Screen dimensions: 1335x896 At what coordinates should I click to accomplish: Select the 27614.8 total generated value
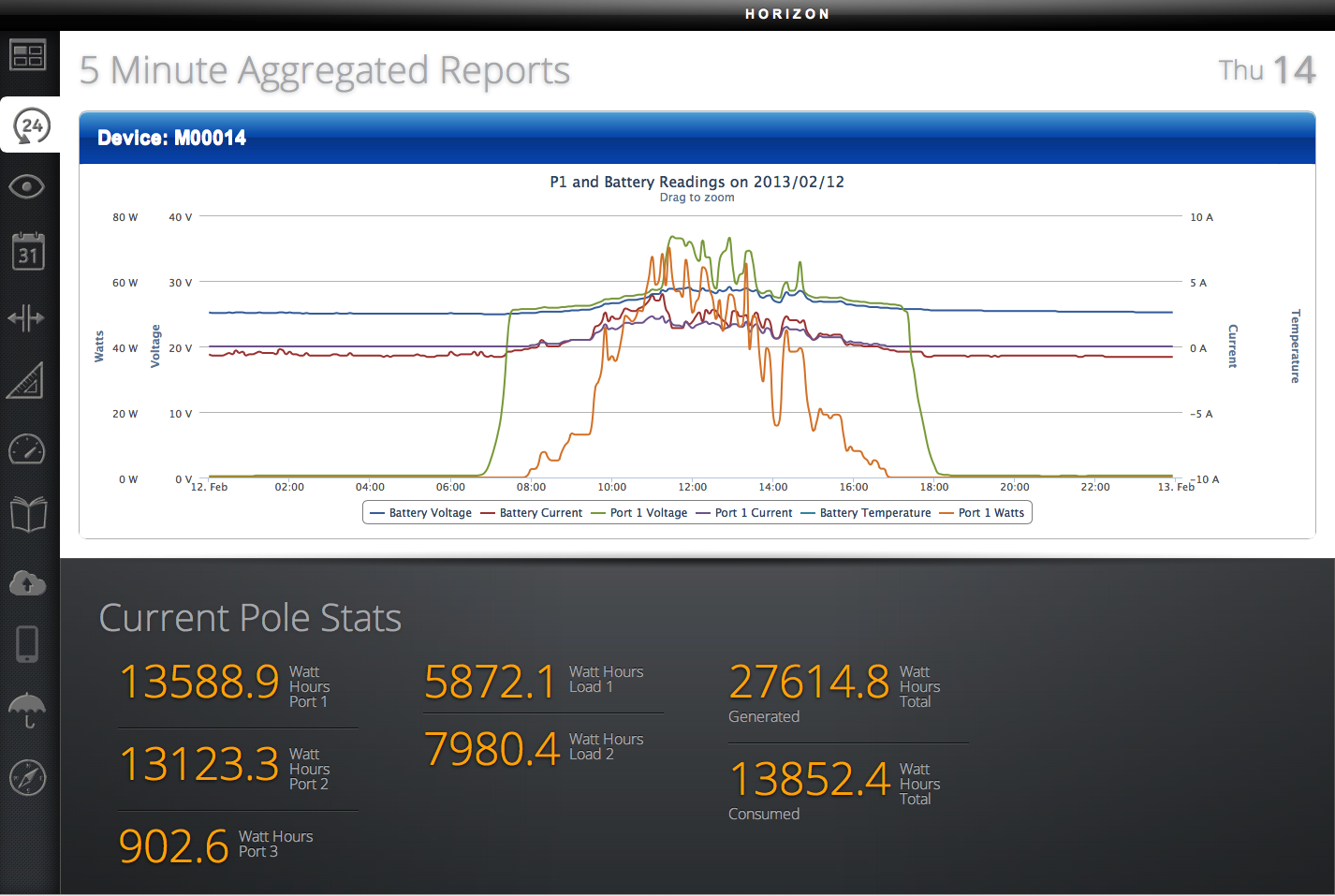tap(810, 682)
